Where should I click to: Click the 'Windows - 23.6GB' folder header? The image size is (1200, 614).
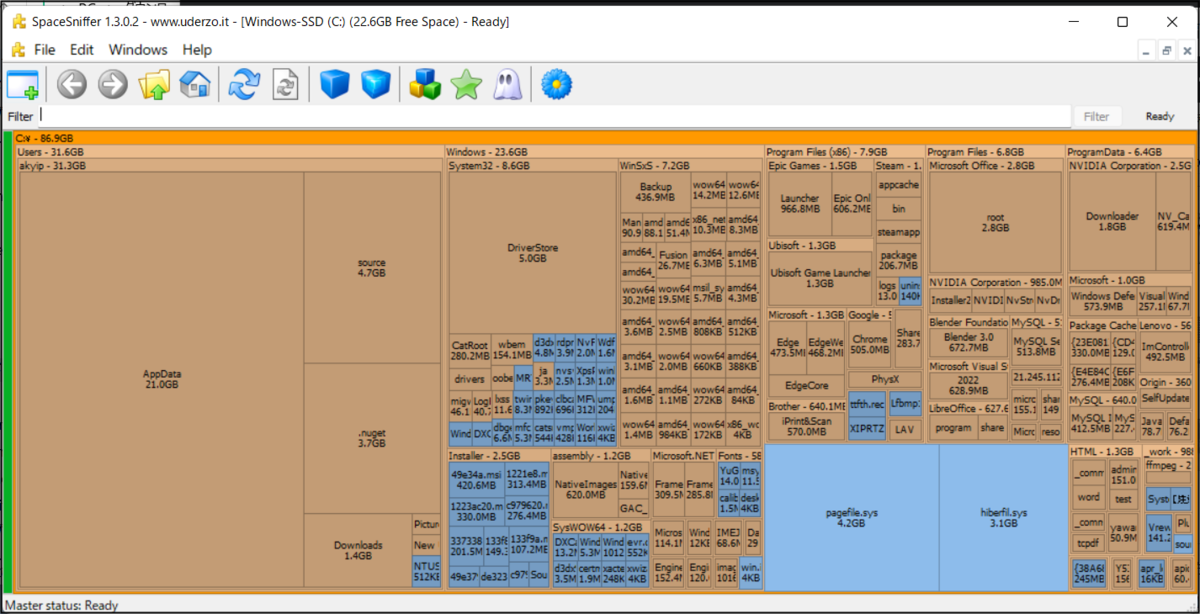click(603, 152)
